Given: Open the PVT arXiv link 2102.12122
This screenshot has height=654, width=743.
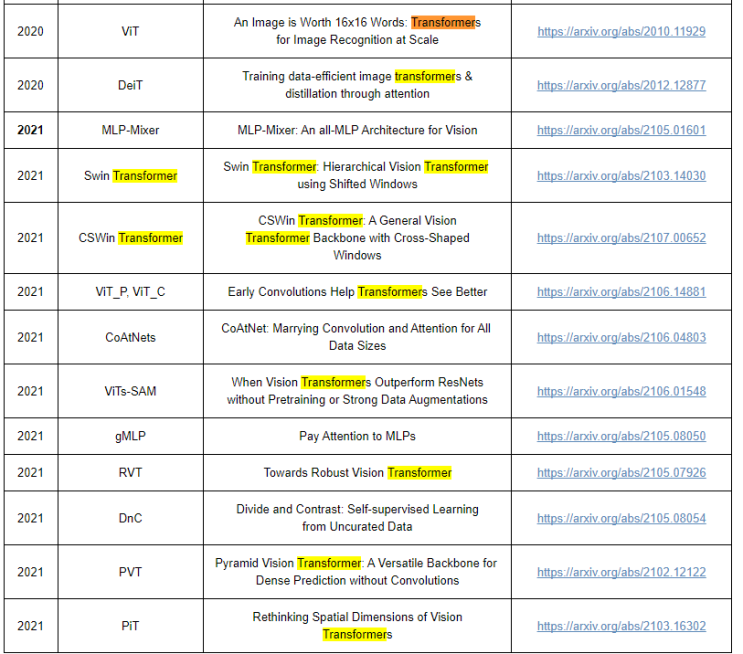Looking at the screenshot, I should pos(621,572).
